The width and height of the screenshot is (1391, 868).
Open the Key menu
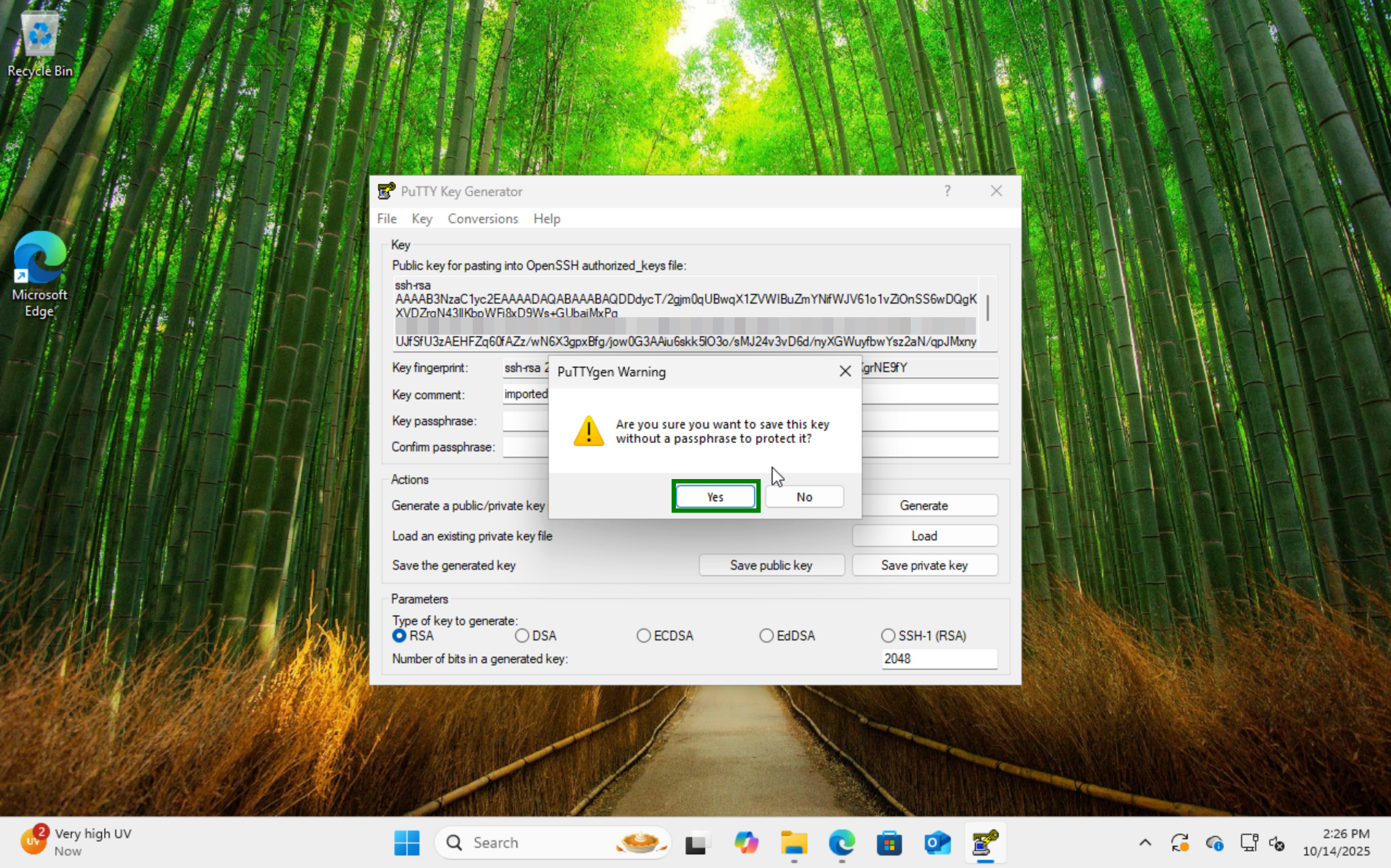pos(422,219)
